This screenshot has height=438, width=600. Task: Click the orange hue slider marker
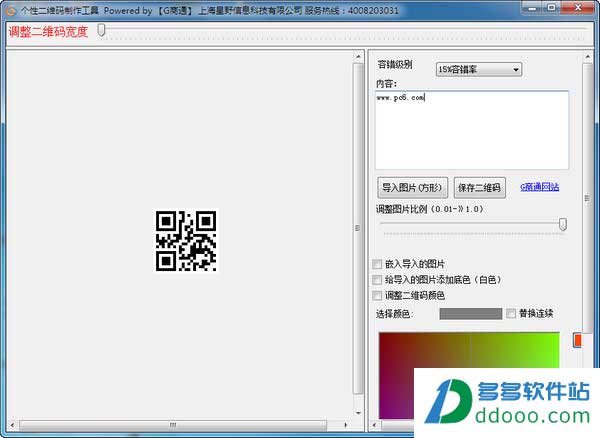(x=577, y=340)
